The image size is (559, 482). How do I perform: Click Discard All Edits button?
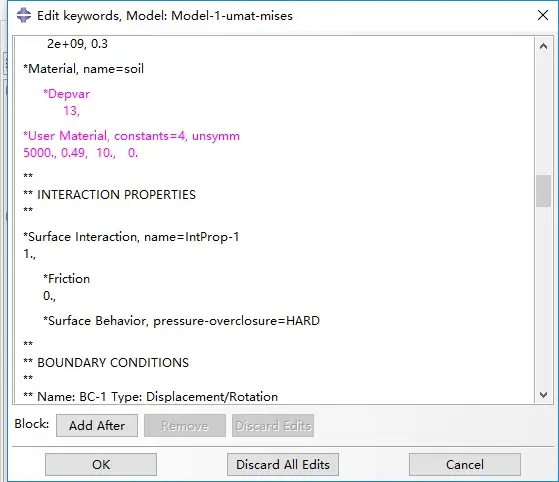click(x=283, y=464)
